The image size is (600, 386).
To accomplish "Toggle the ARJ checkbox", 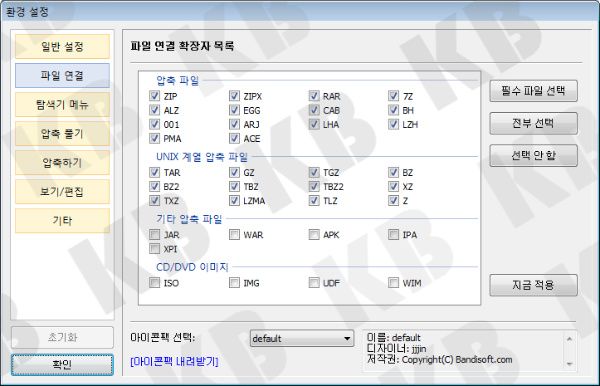I will [234, 124].
